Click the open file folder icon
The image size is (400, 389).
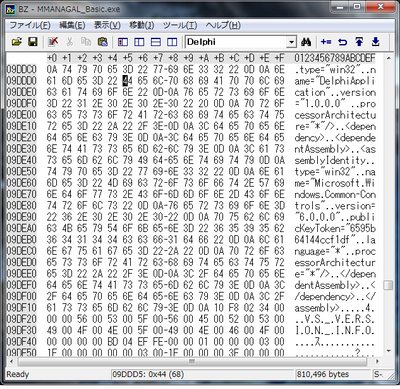pos(17,42)
